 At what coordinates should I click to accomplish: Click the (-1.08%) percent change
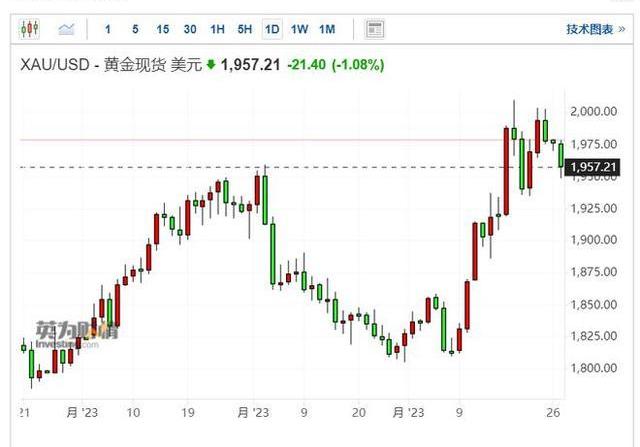(x=358, y=64)
